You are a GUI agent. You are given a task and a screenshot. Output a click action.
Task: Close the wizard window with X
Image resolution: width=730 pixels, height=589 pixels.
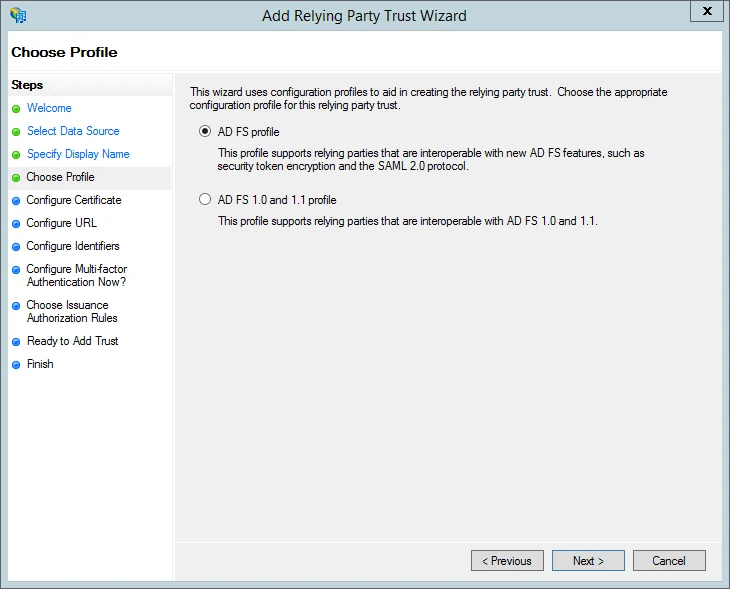pyautogui.click(x=707, y=11)
